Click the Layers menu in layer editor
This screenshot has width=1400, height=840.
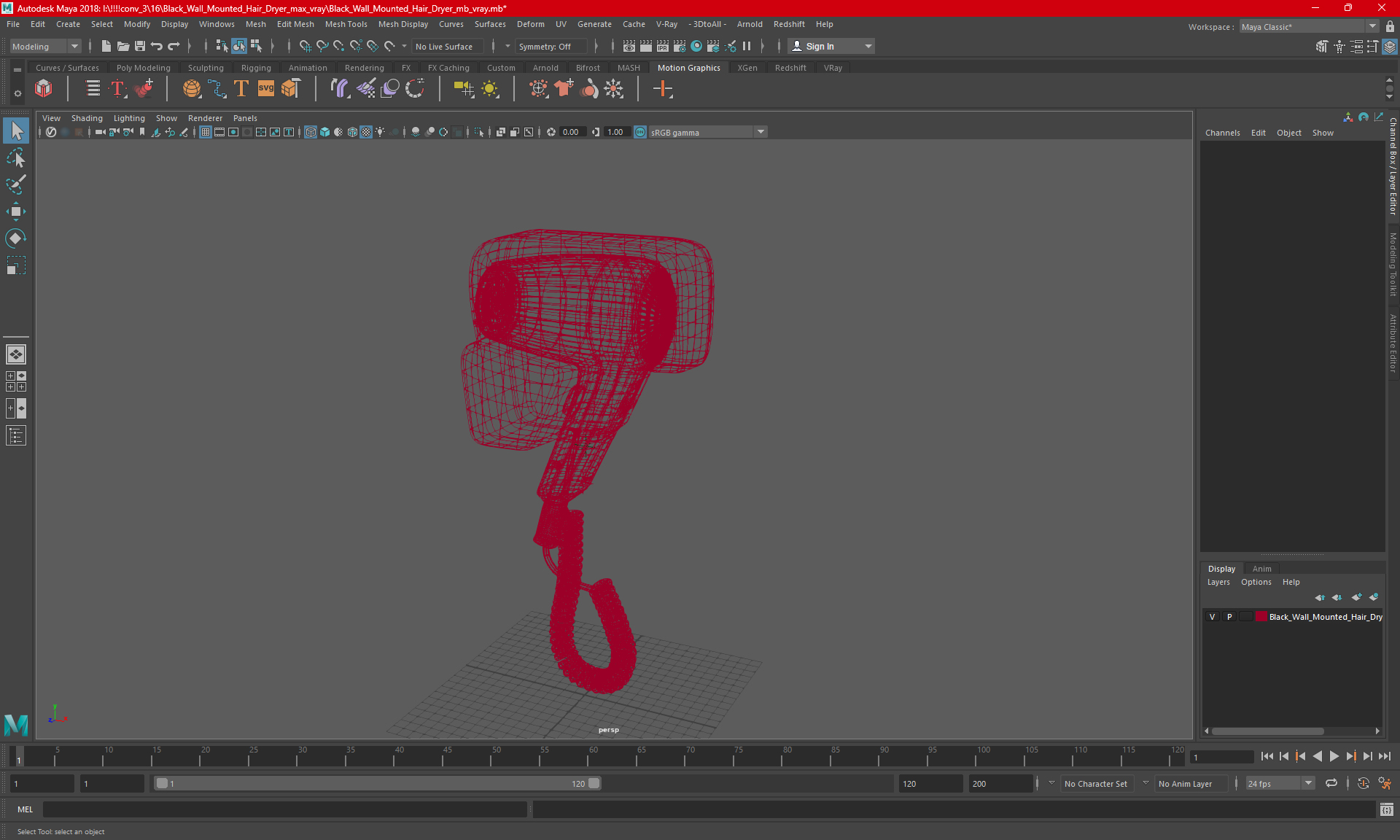[x=1218, y=582]
